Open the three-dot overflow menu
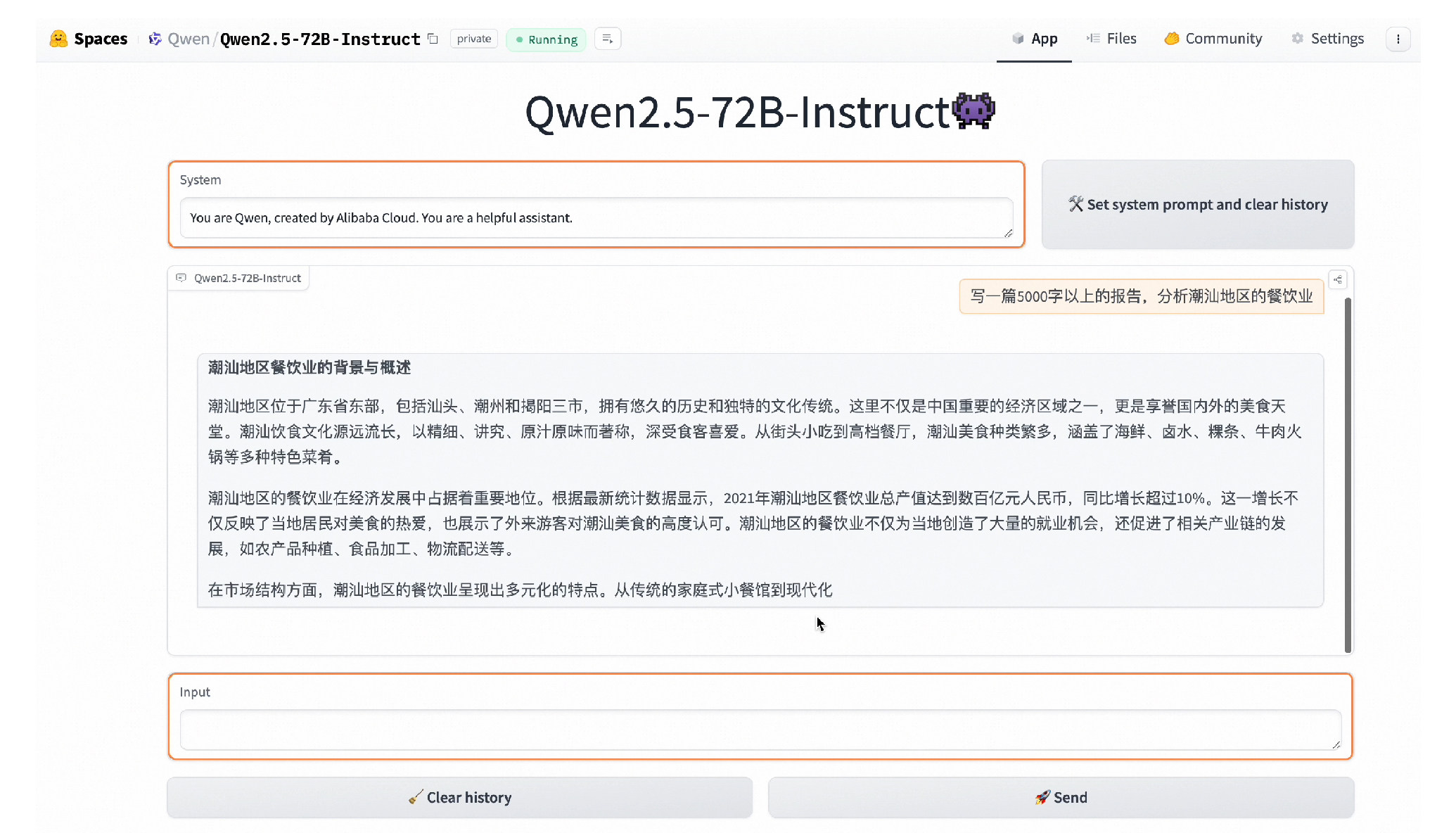 point(1399,39)
